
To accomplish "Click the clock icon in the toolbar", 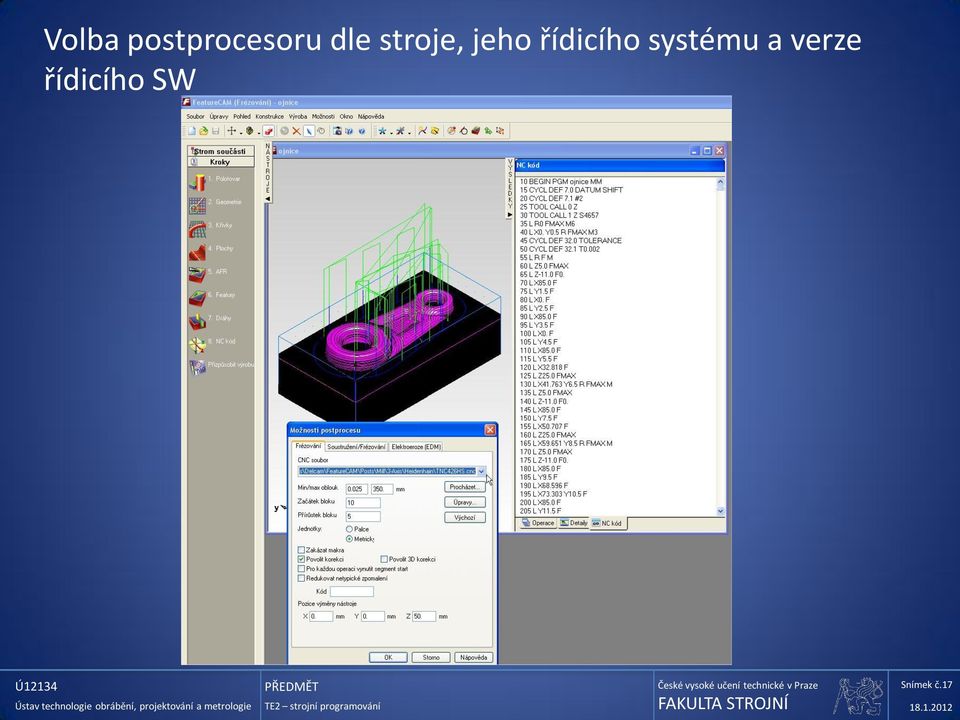I will pos(321,131).
